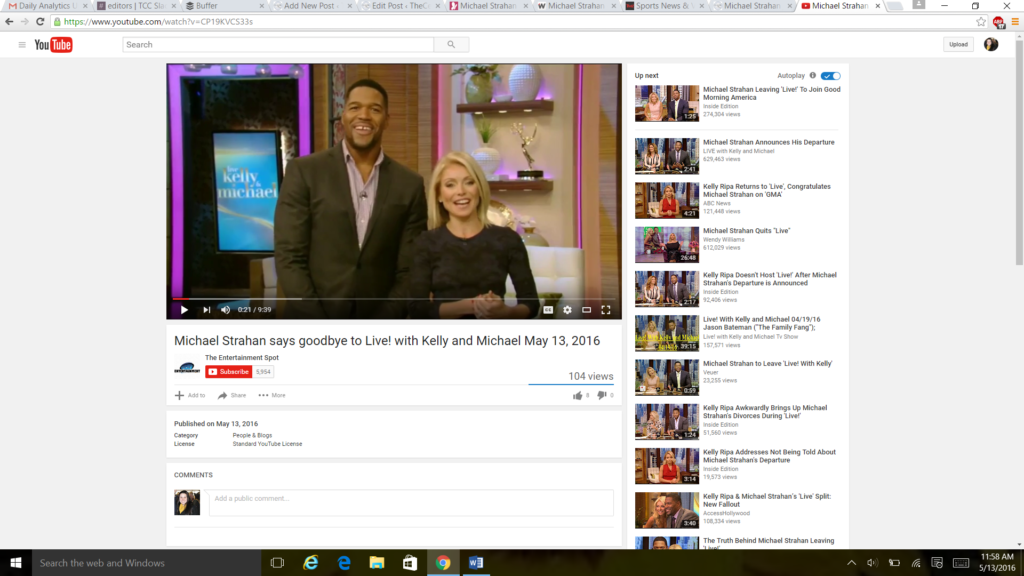Play the video
1024x576 pixels.
184,310
